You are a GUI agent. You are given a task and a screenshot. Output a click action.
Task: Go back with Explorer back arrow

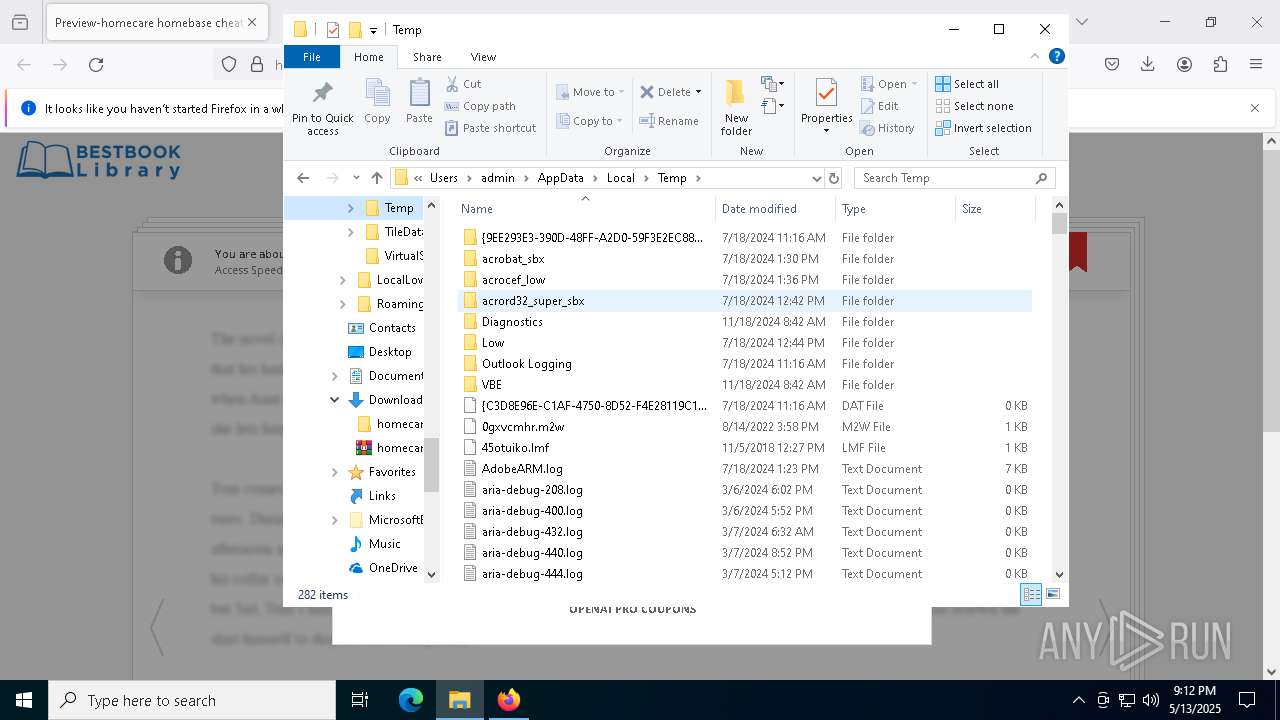[x=303, y=178]
